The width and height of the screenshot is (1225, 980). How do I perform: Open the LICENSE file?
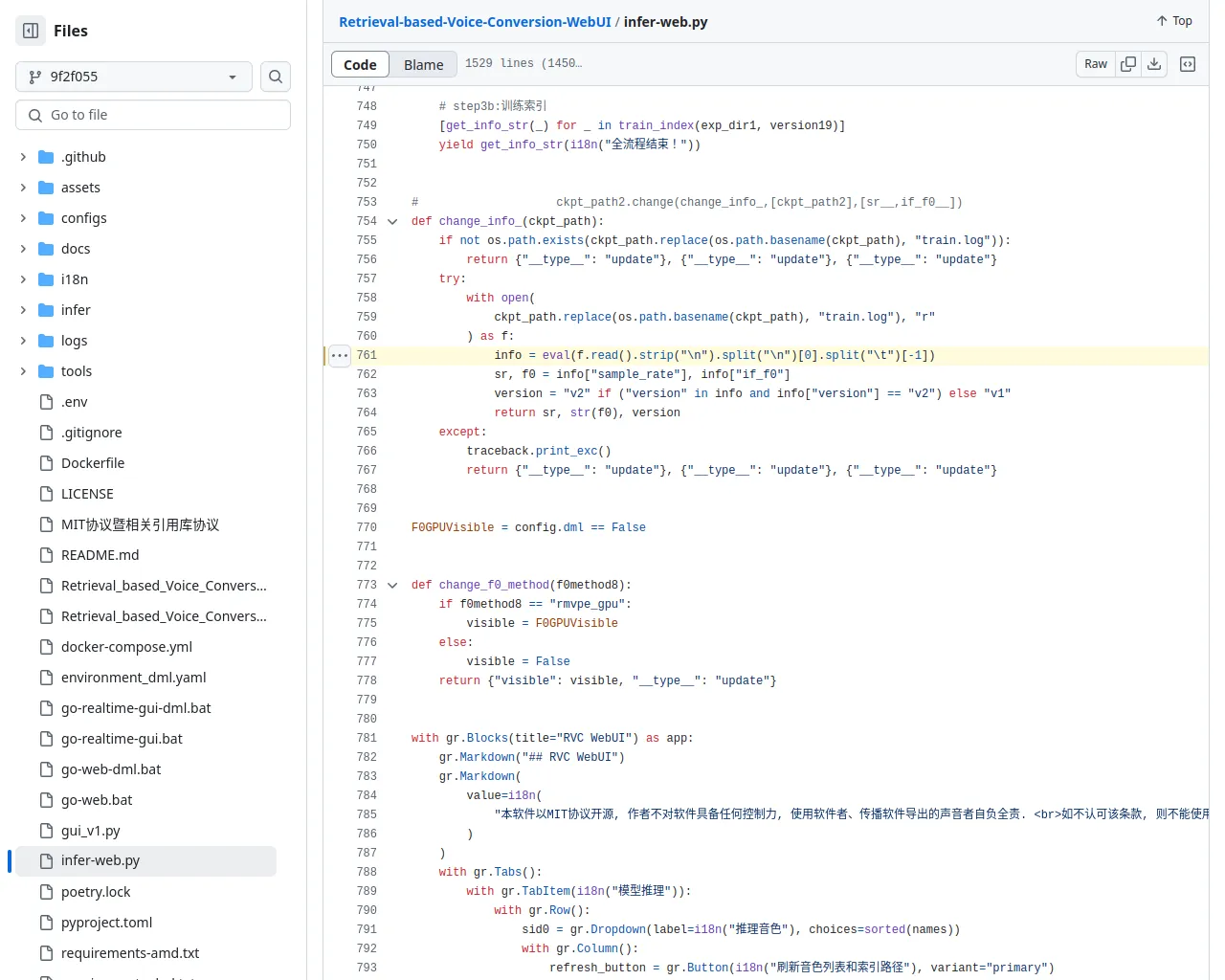click(x=87, y=494)
